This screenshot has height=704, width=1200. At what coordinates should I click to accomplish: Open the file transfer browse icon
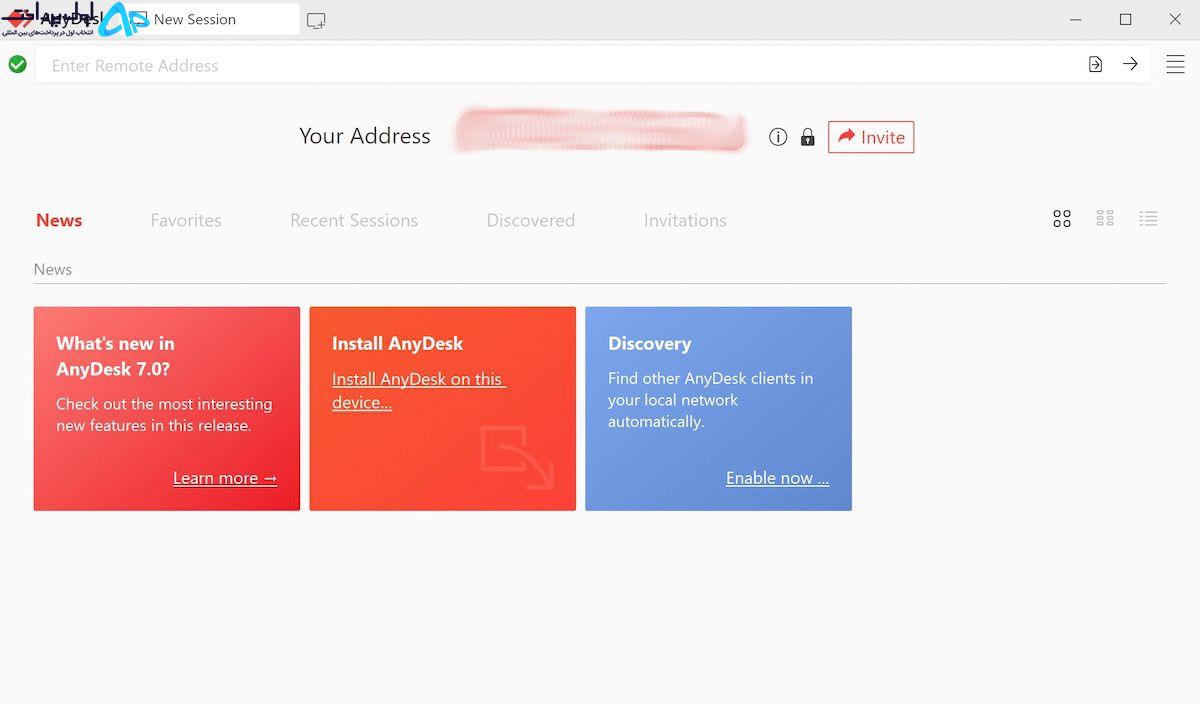click(1095, 64)
